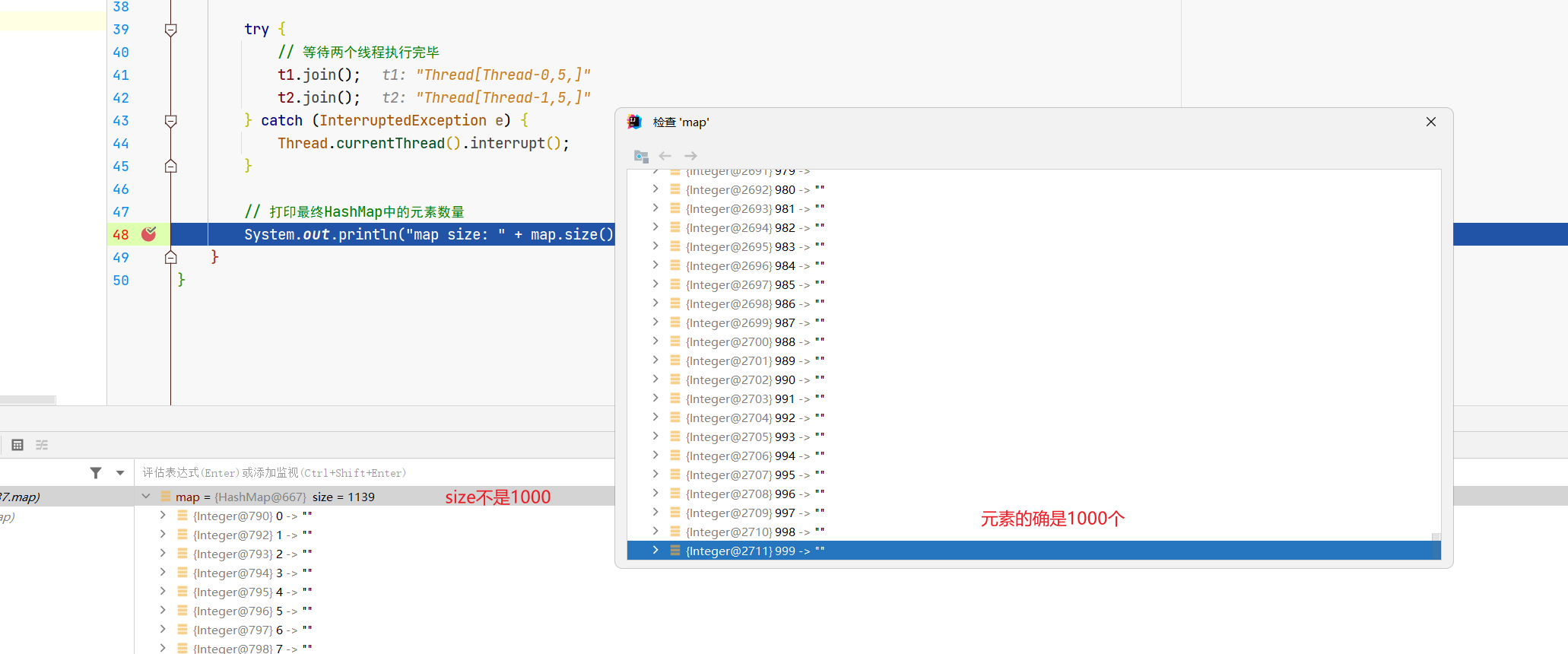Click list icon of Integer@796 5 entry
This screenshot has width=1568, height=654.
pos(183,611)
